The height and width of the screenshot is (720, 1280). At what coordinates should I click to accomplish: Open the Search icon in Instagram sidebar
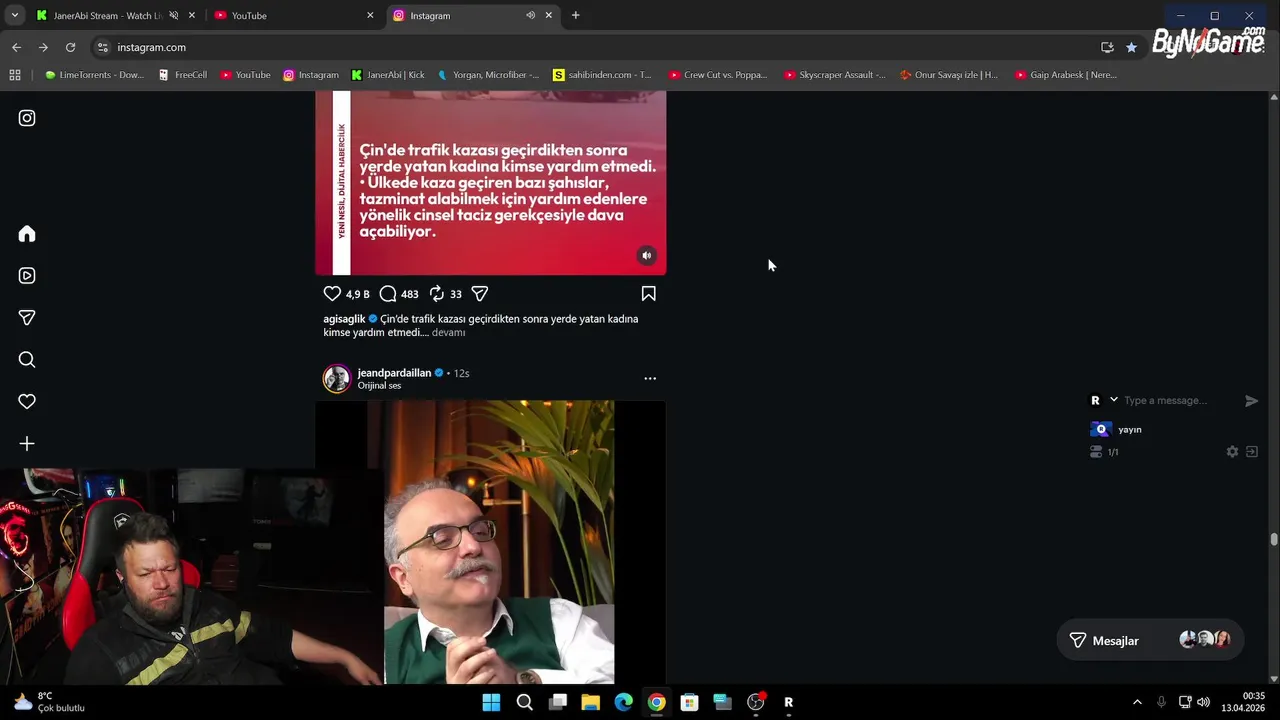pos(27,360)
